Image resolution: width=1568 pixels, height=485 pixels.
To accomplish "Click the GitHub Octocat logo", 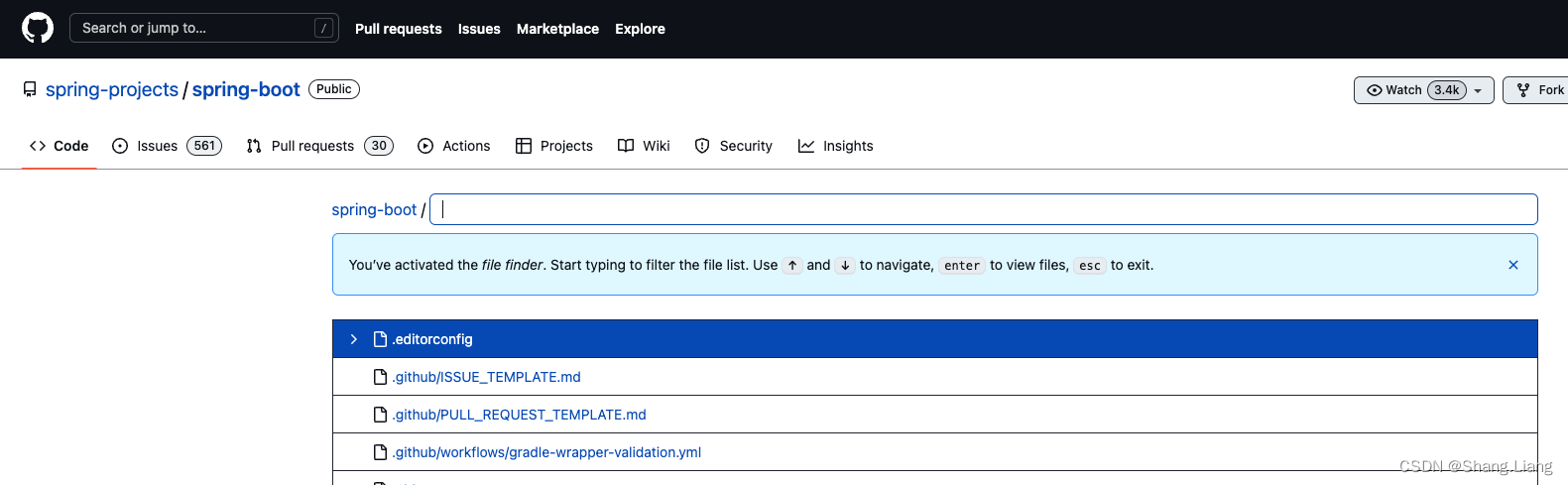I will pyautogui.click(x=38, y=28).
